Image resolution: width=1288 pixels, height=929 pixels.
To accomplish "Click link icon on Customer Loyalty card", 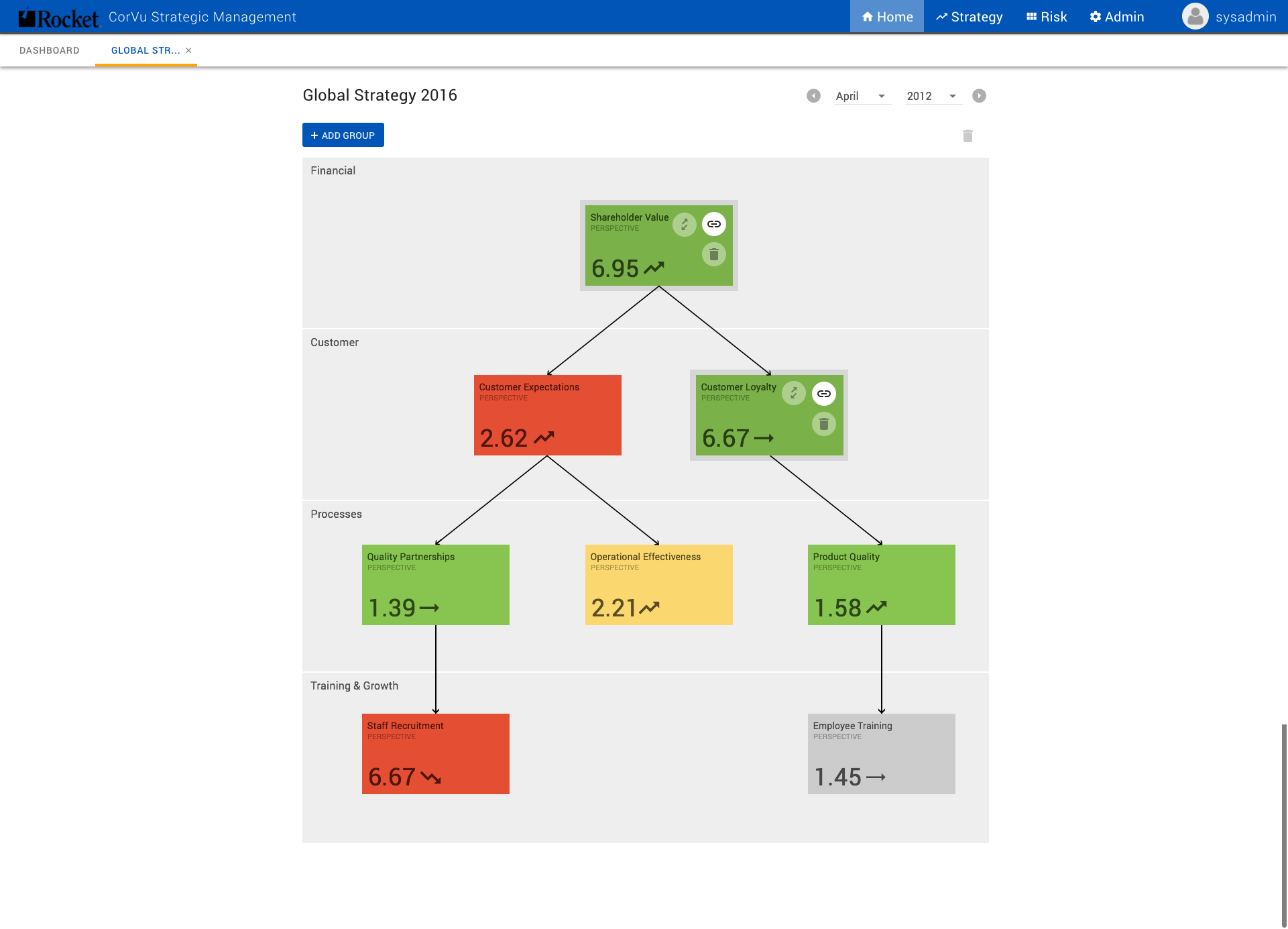I will (824, 394).
